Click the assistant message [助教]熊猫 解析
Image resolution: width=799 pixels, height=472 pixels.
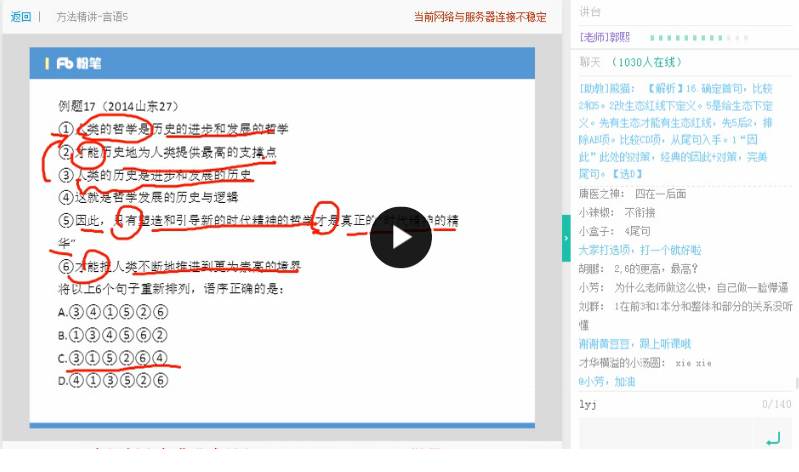tap(676, 131)
